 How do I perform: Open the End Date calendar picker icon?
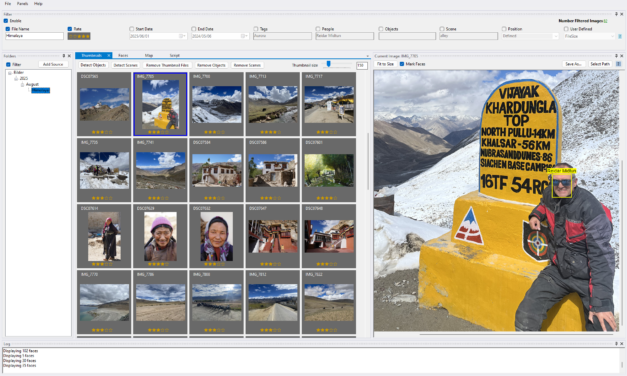(x=243, y=36)
